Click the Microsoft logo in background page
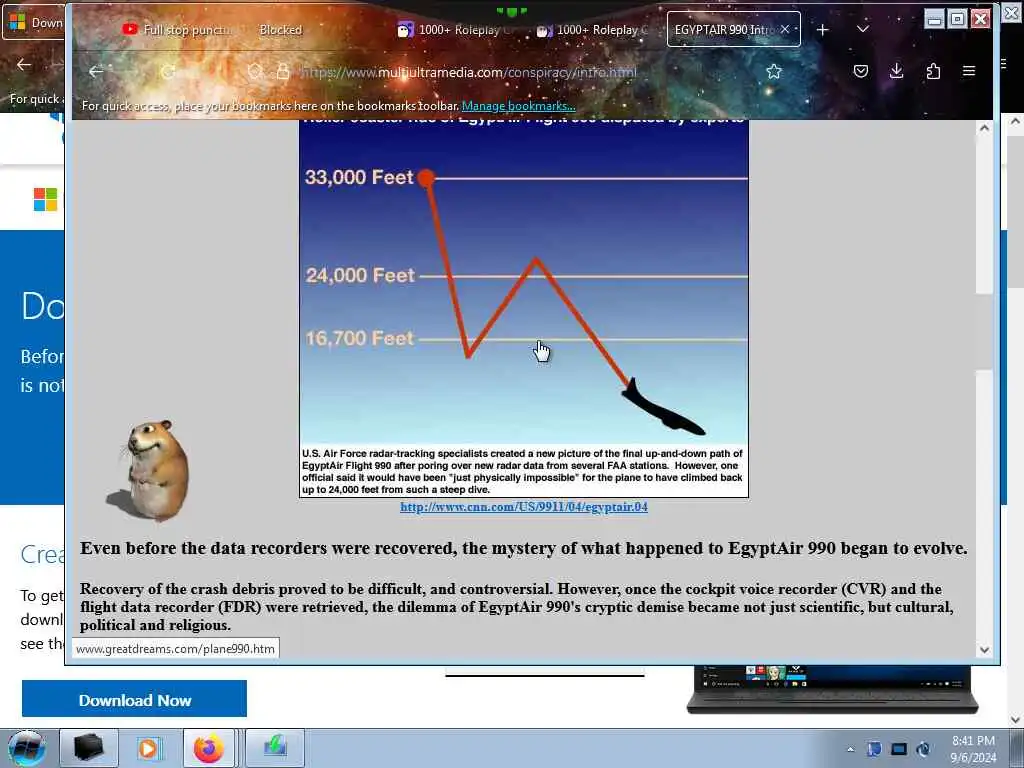The width and height of the screenshot is (1024, 768). (46, 200)
